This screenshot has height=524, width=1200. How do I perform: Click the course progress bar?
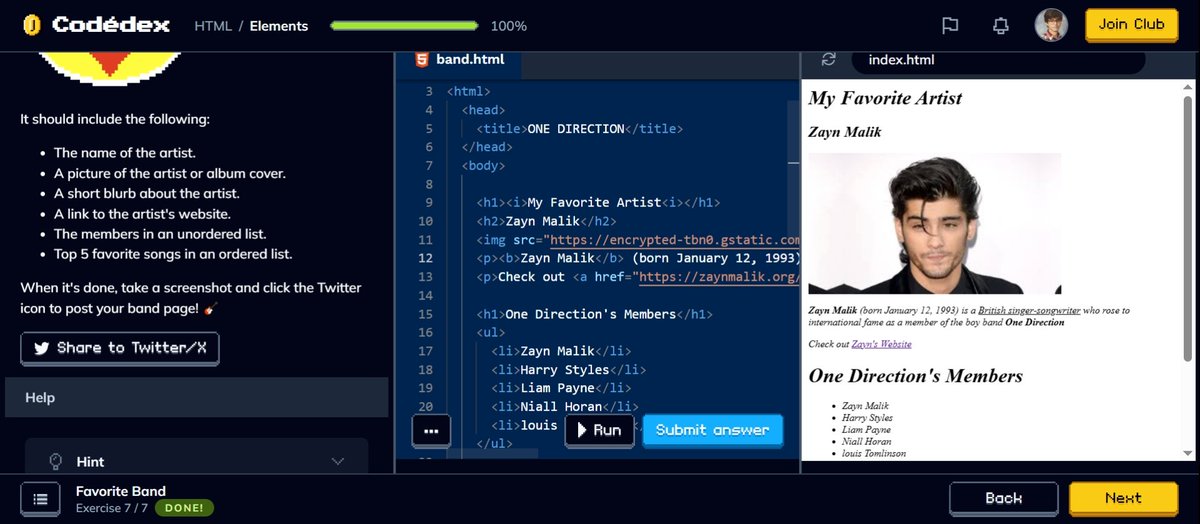(404, 26)
